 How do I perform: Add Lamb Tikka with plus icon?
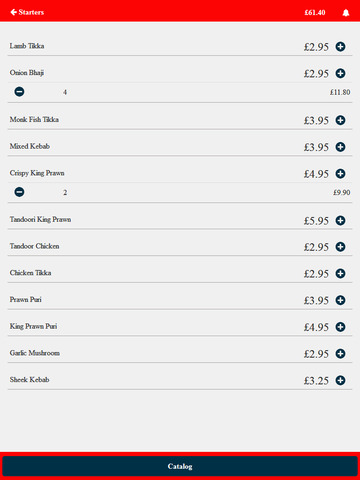pos(340,46)
